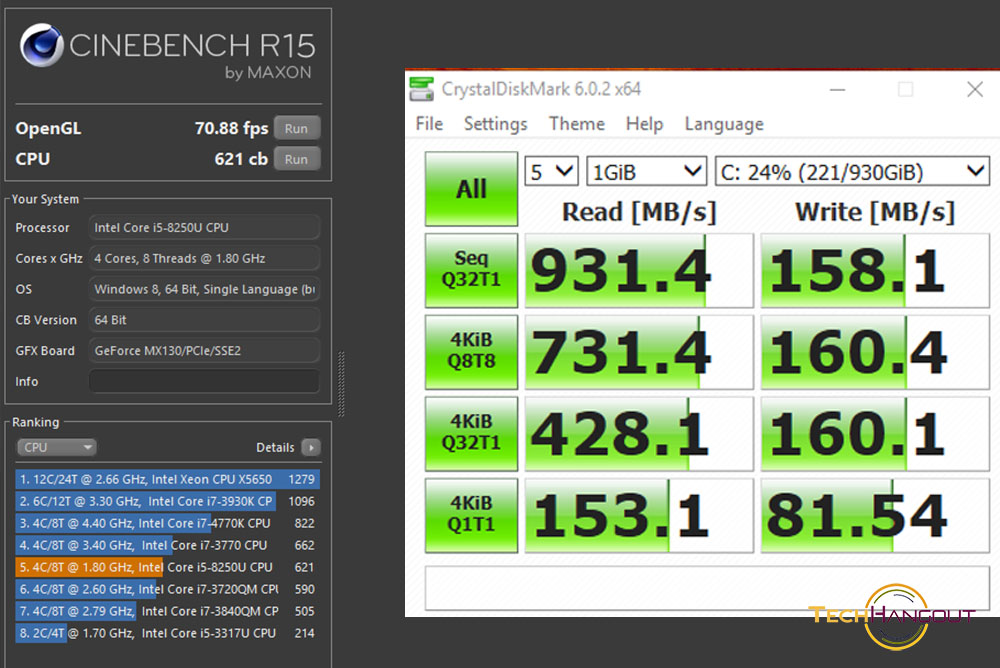Click the OS field showing Windows 8

204,289
